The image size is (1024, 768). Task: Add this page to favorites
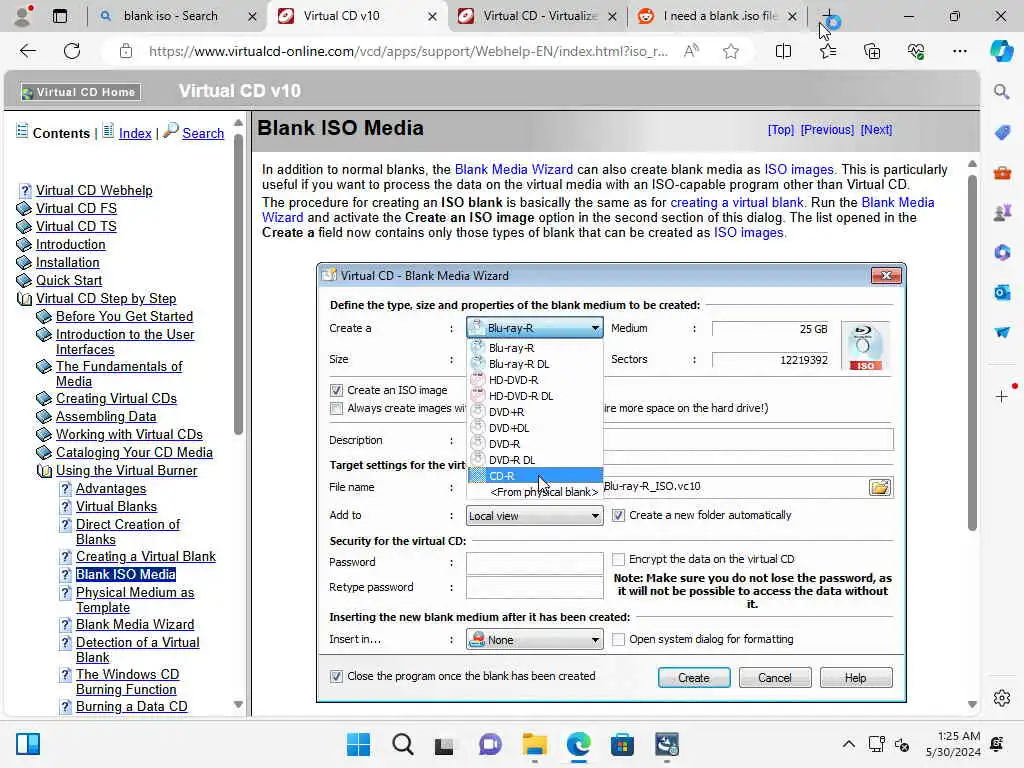[x=731, y=51]
